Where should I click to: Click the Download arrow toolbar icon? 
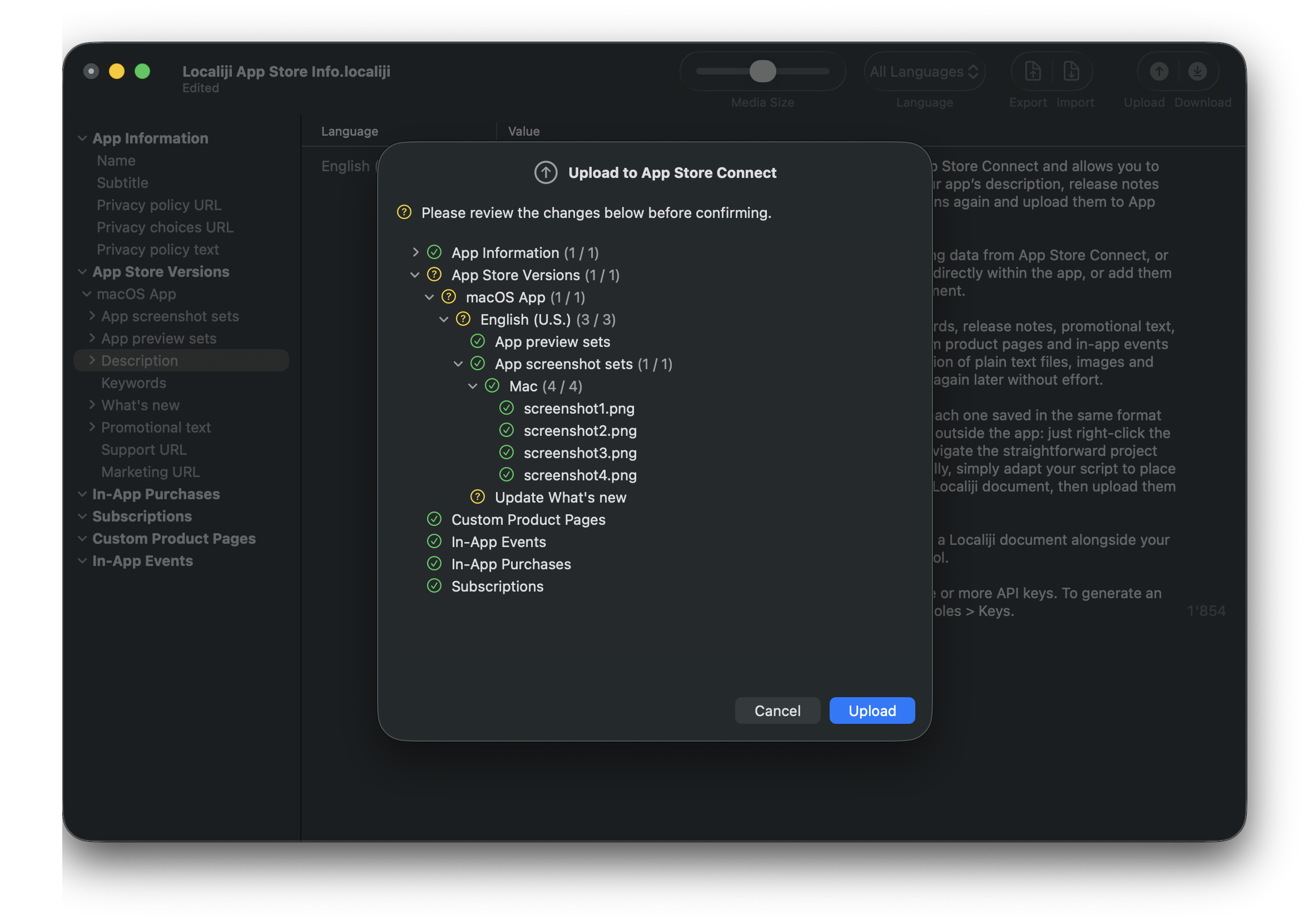click(x=1197, y=71)
